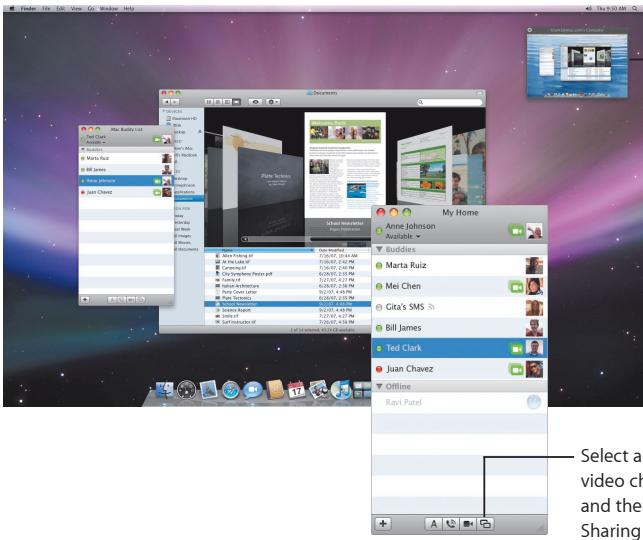Select offline buddy Ravi Patel
The height and width of the screenshot is (540, 643).
point(459,403)
